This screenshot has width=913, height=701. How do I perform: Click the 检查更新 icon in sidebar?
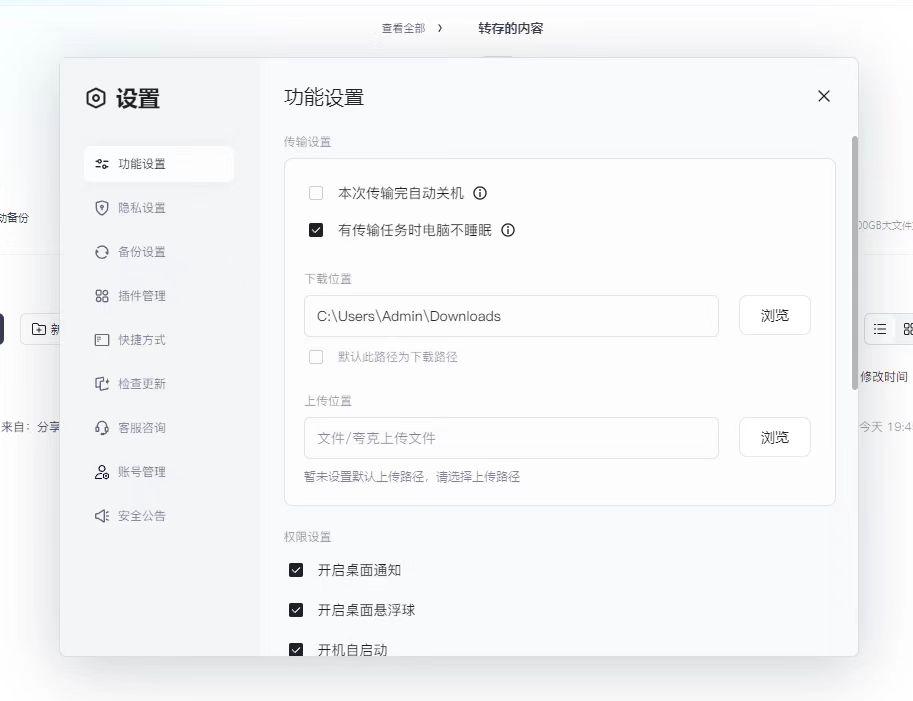click(101, 384)
